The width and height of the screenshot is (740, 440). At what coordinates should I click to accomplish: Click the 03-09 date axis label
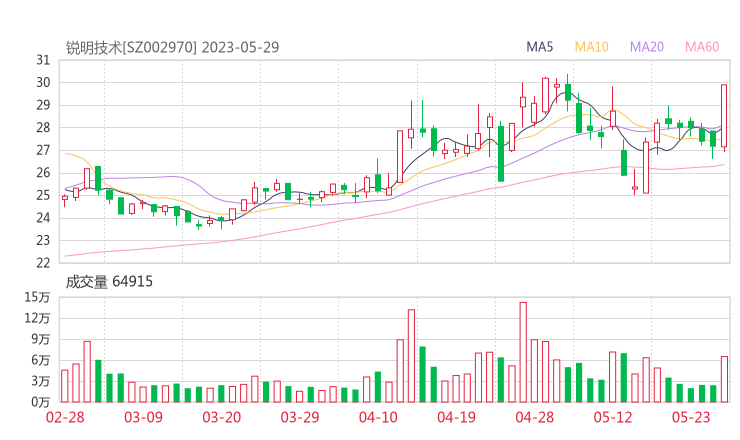(143, 417)
